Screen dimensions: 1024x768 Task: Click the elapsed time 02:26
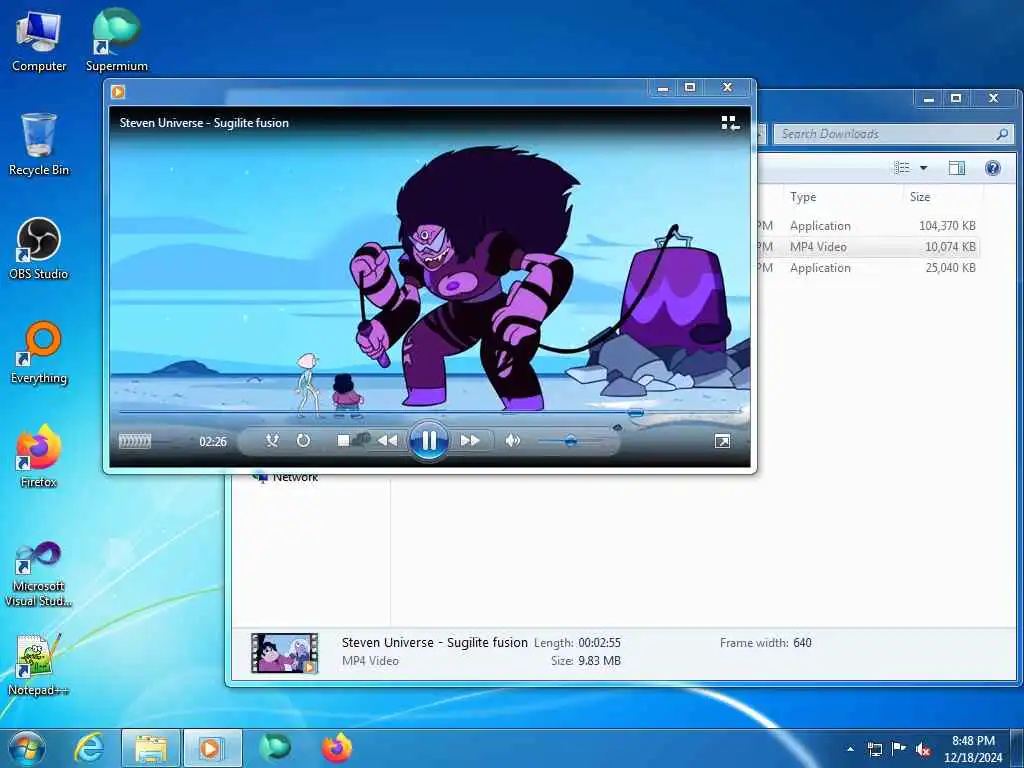click(213, 441)
